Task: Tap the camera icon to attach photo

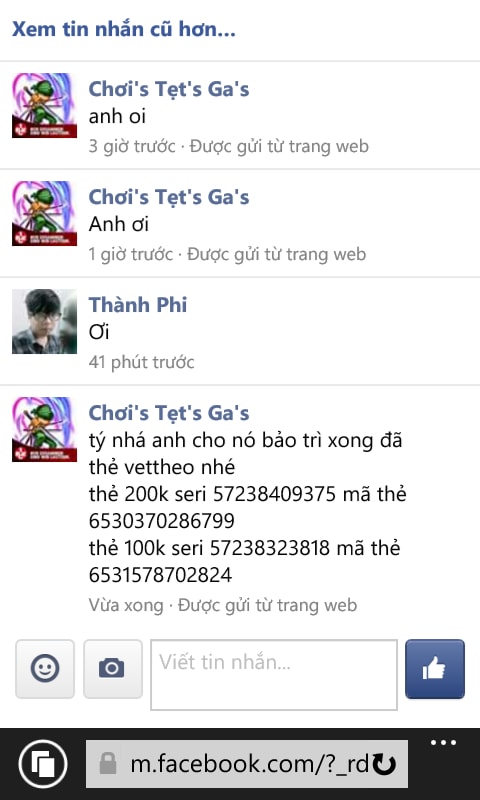Action: click(113, 669)
